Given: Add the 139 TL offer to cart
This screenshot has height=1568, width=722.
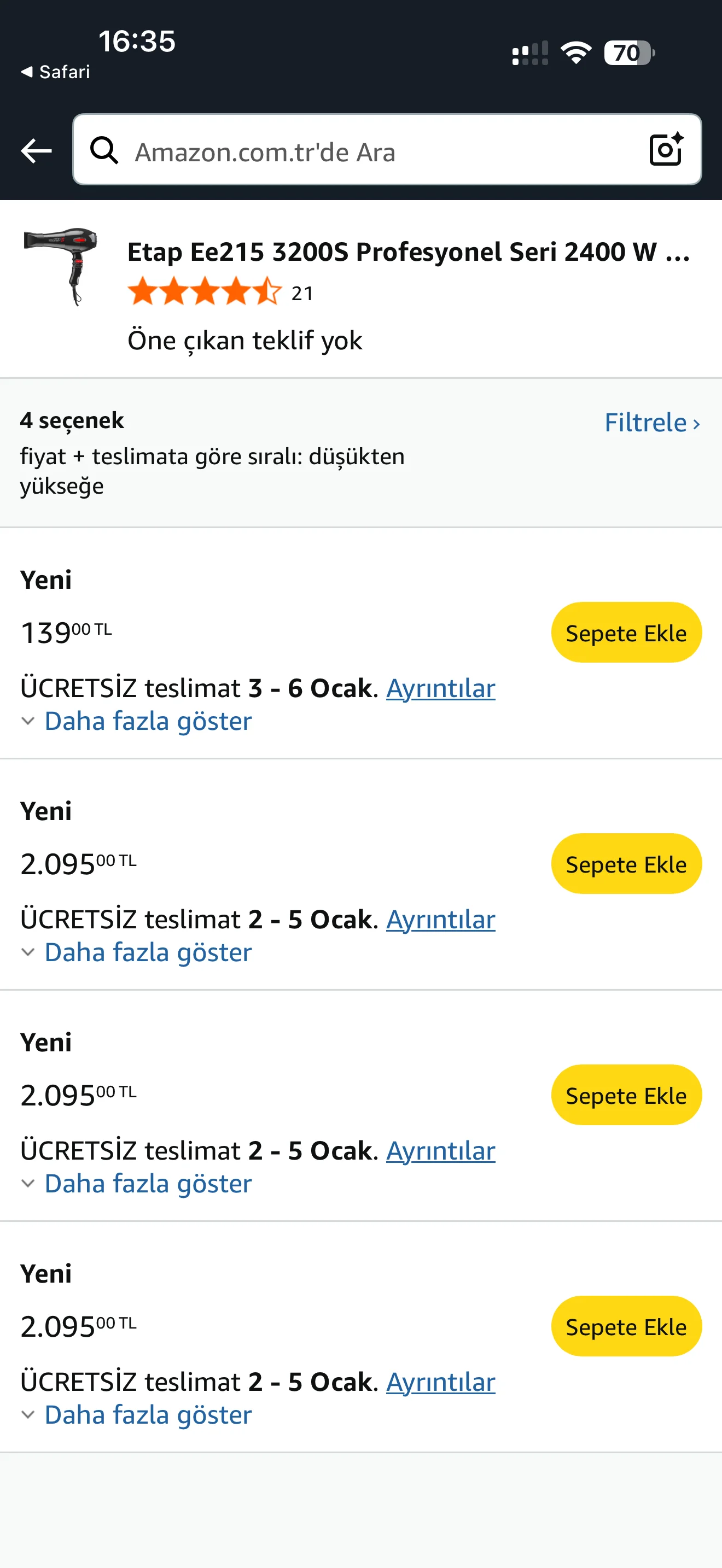Looking at the screenshot, I should click(x=626, y=633).
